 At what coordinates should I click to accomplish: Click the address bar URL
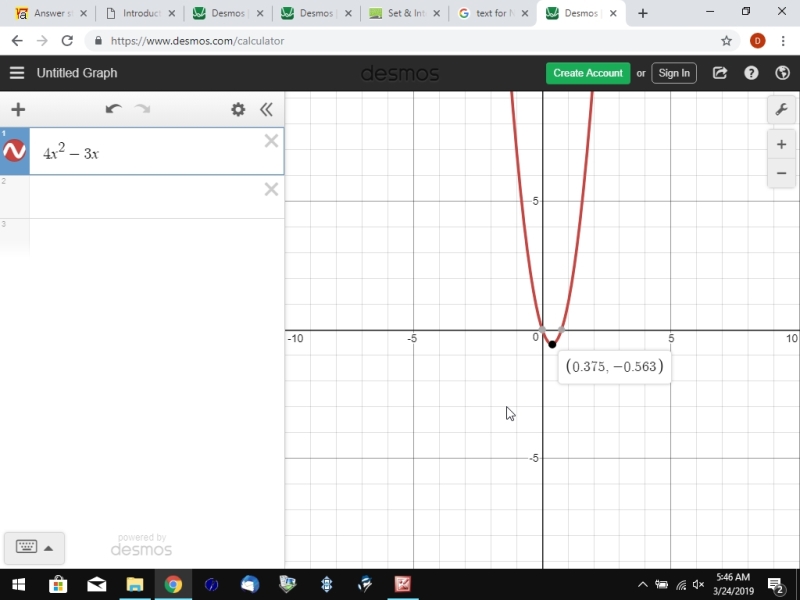click(197, 41)
